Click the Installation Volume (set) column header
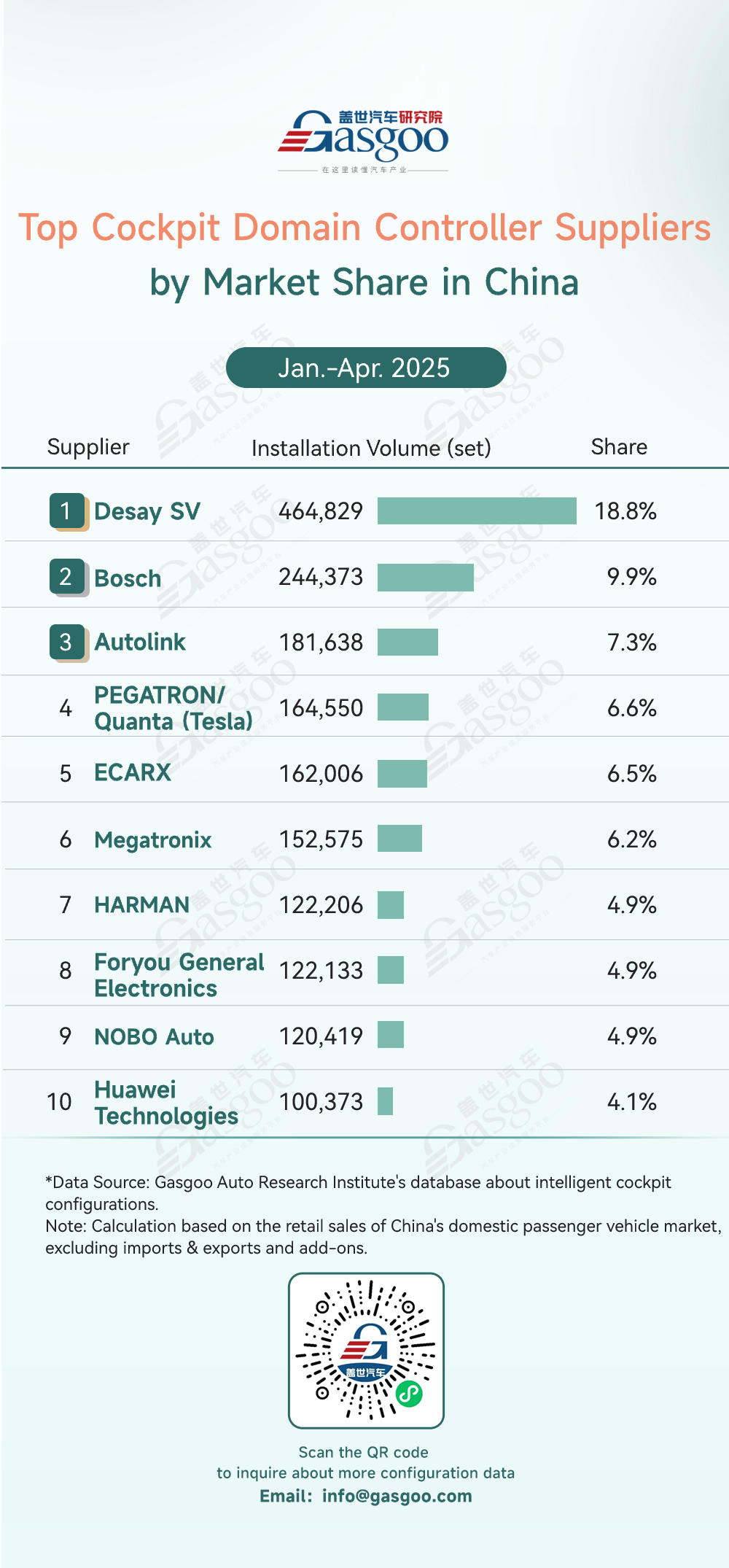The height and width of the screenshot is (1568, 729). pyautogui.click(x=371, y=448)
